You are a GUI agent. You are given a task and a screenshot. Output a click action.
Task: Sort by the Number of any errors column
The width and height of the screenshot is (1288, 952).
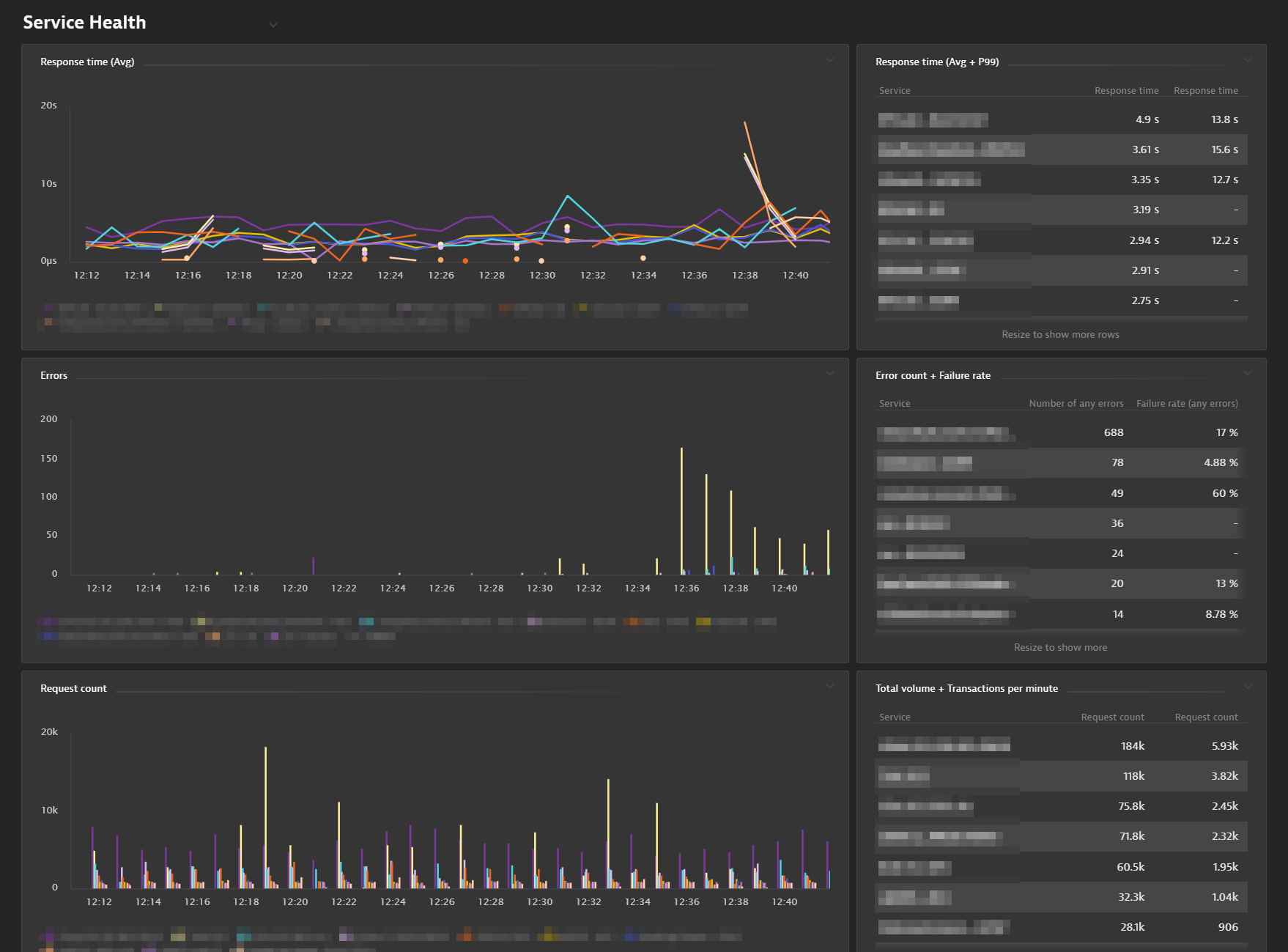tap(1076, 404)
